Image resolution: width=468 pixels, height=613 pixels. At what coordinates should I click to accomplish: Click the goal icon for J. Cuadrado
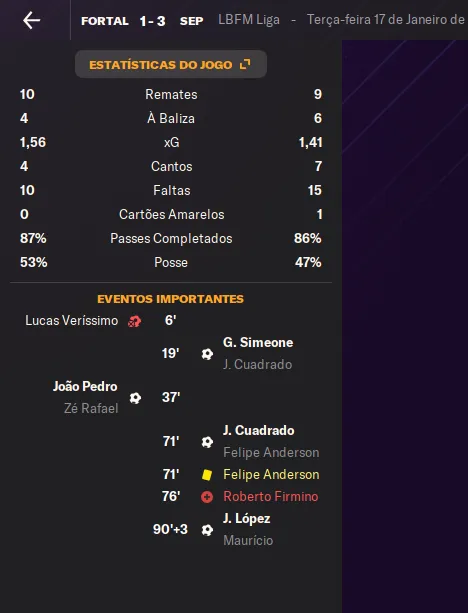coord(207,442)
